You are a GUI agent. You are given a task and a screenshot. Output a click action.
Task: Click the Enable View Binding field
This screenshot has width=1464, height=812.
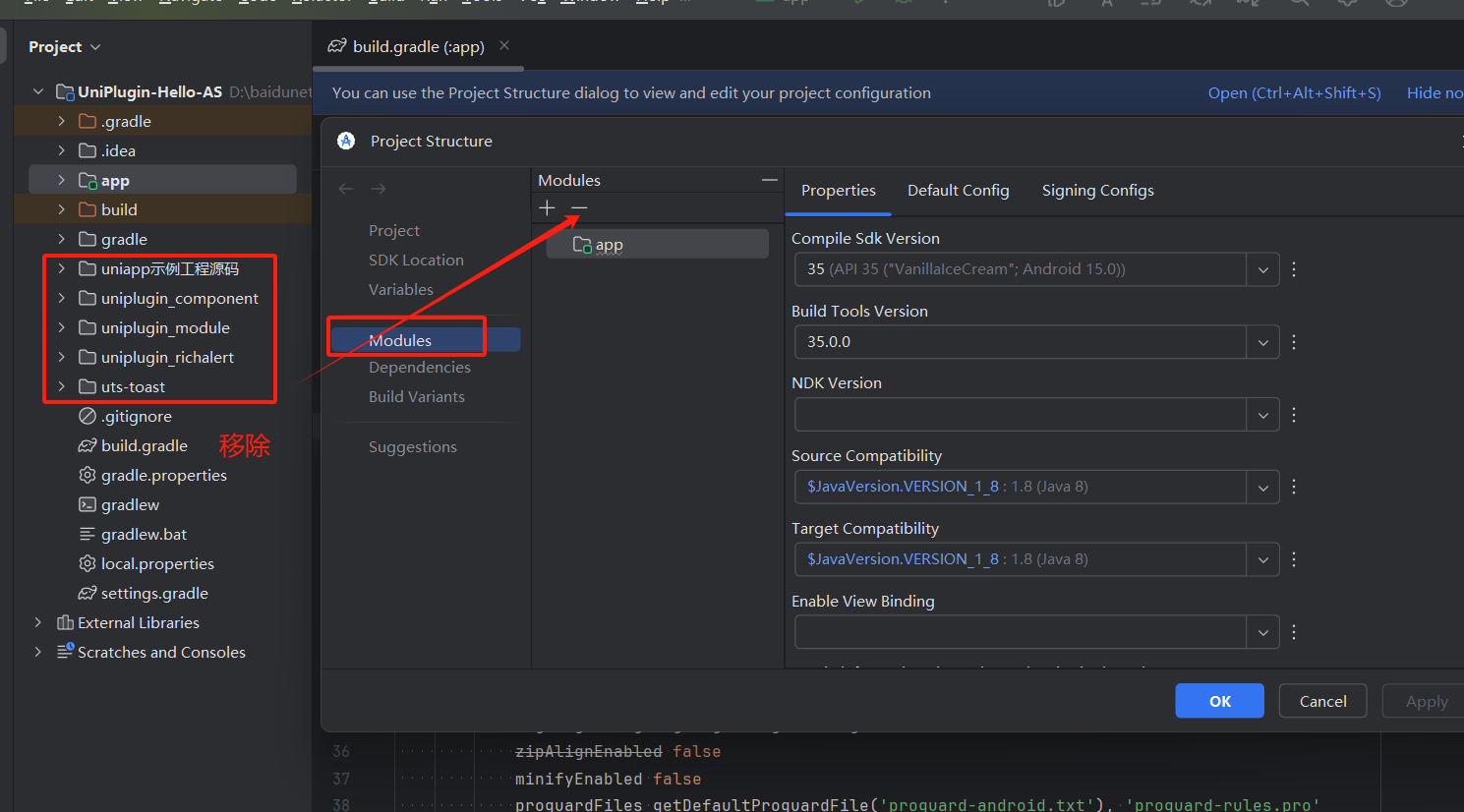pos(1021,632)
